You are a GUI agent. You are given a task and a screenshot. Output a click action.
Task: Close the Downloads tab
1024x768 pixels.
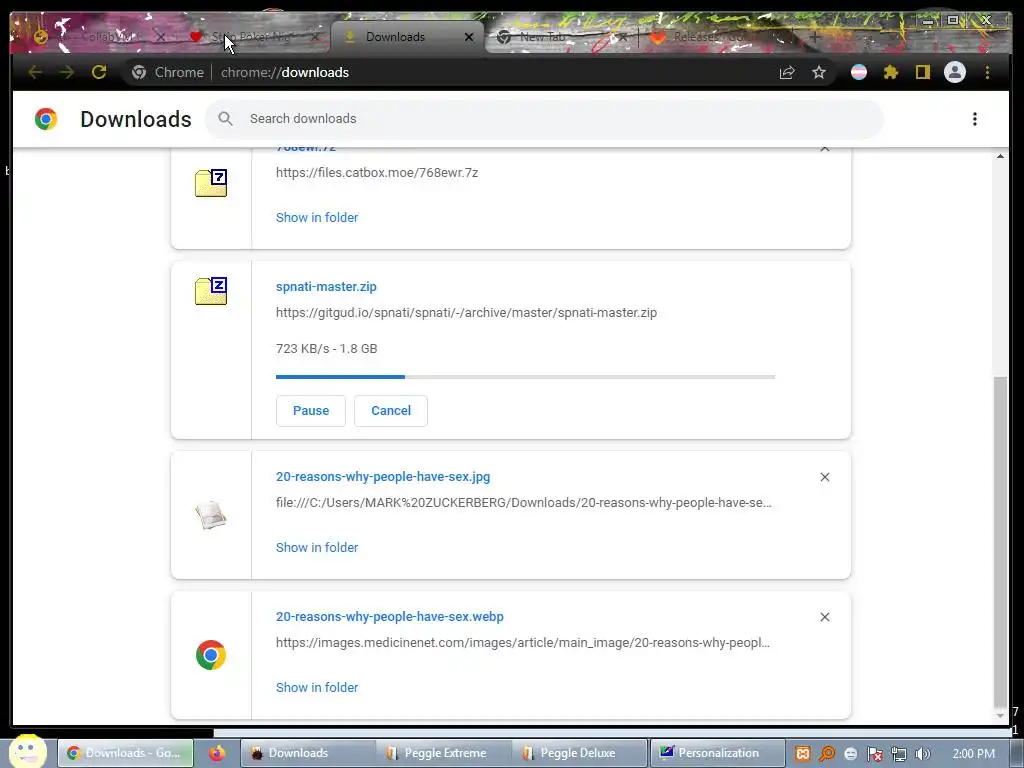coord(468,37)
